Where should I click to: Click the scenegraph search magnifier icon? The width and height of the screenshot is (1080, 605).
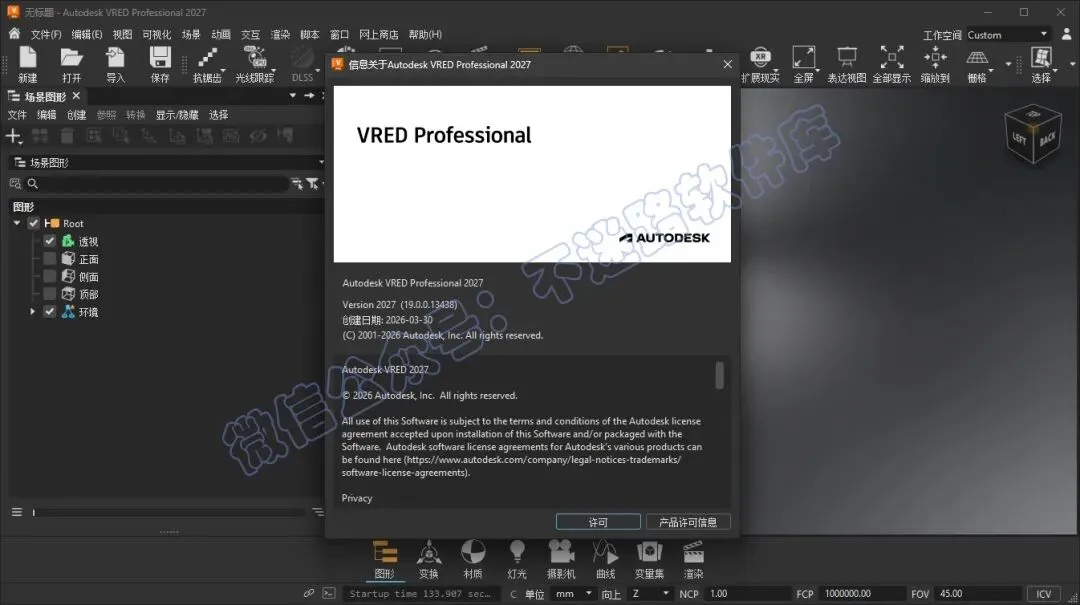(32, 183)
